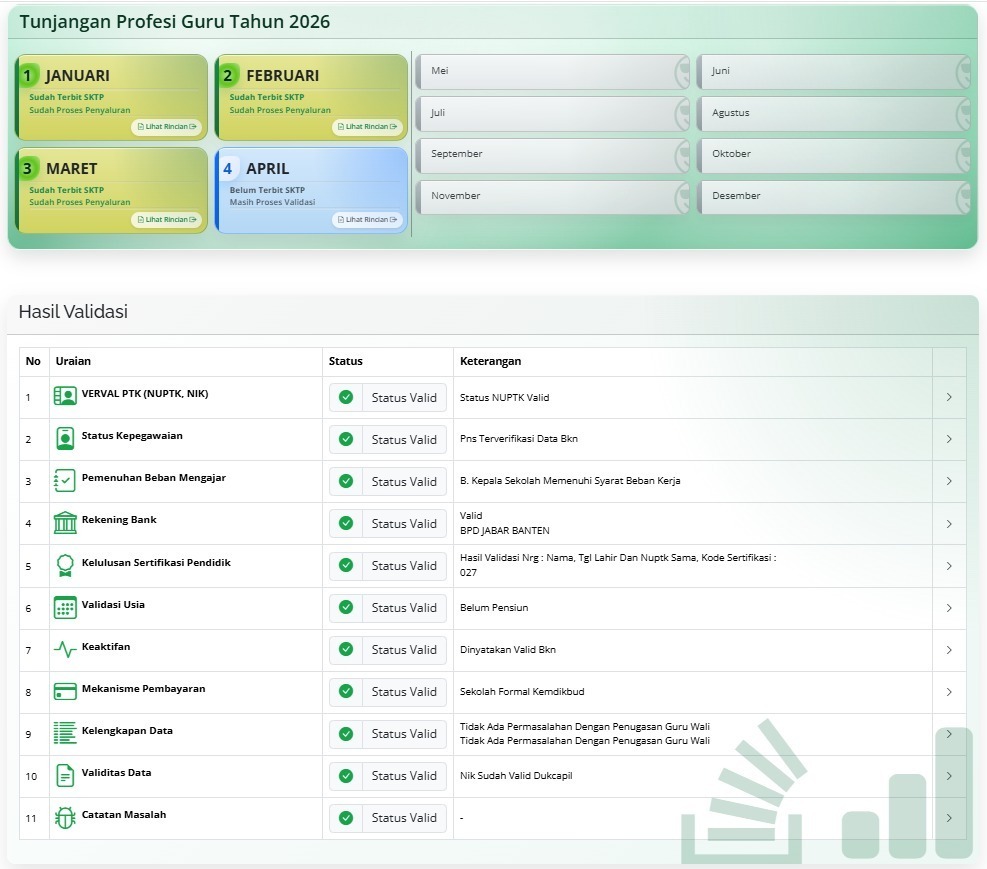Click the Status Kepegawaian badge icon
The image size is (987, 869).
pos(65,438)
